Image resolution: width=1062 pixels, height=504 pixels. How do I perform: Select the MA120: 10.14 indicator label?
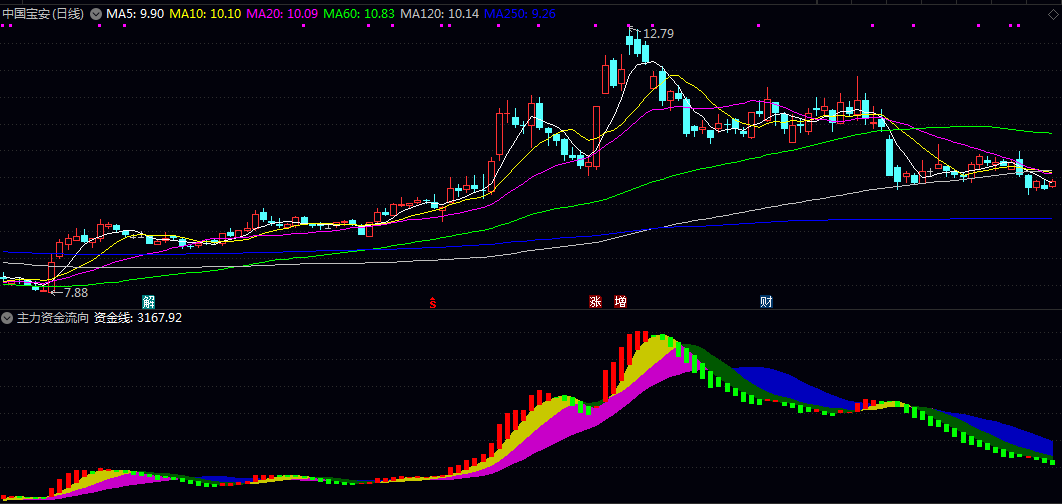click(440, 14)
